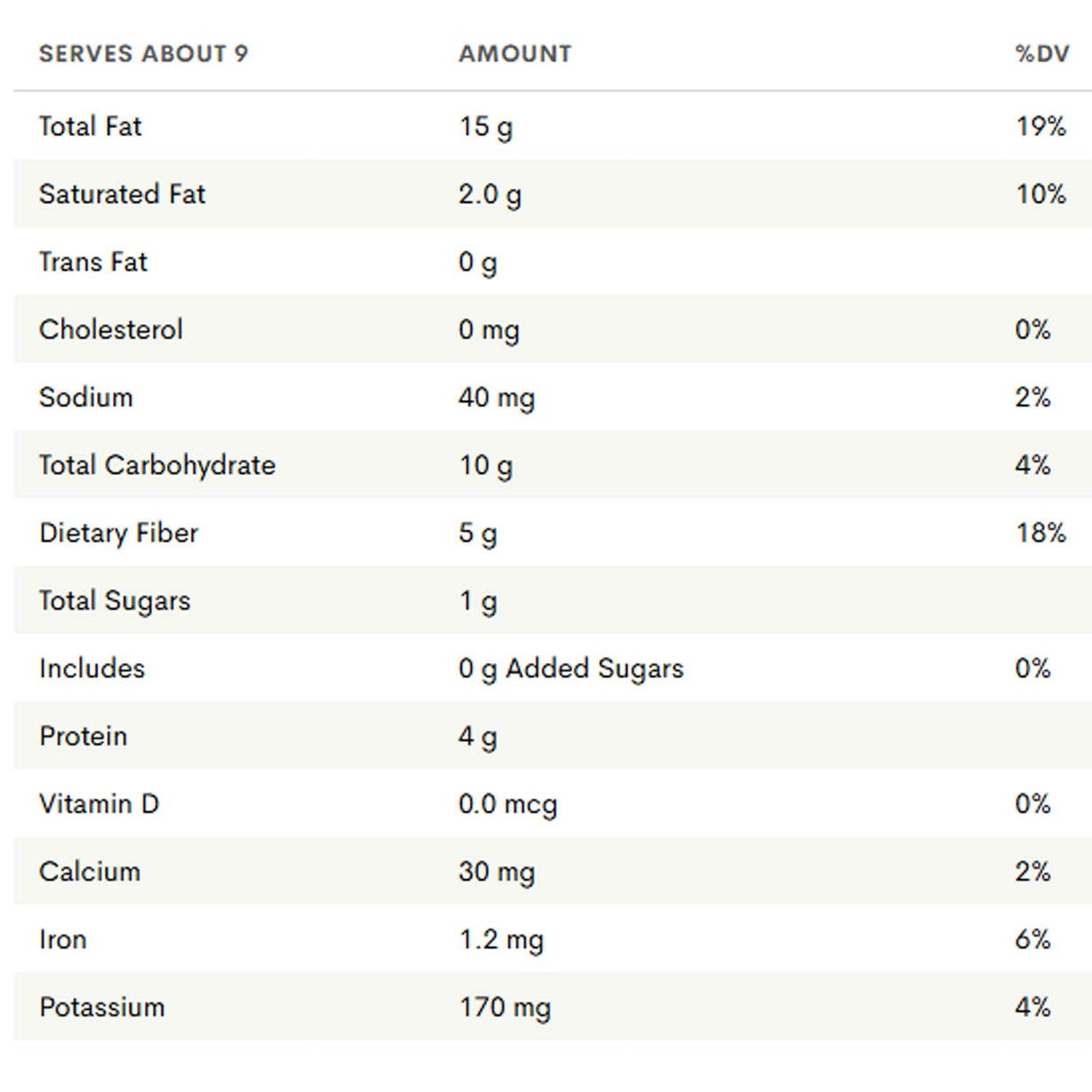Click the Vitamin D 0.0 mcg amount

point(507,804)
